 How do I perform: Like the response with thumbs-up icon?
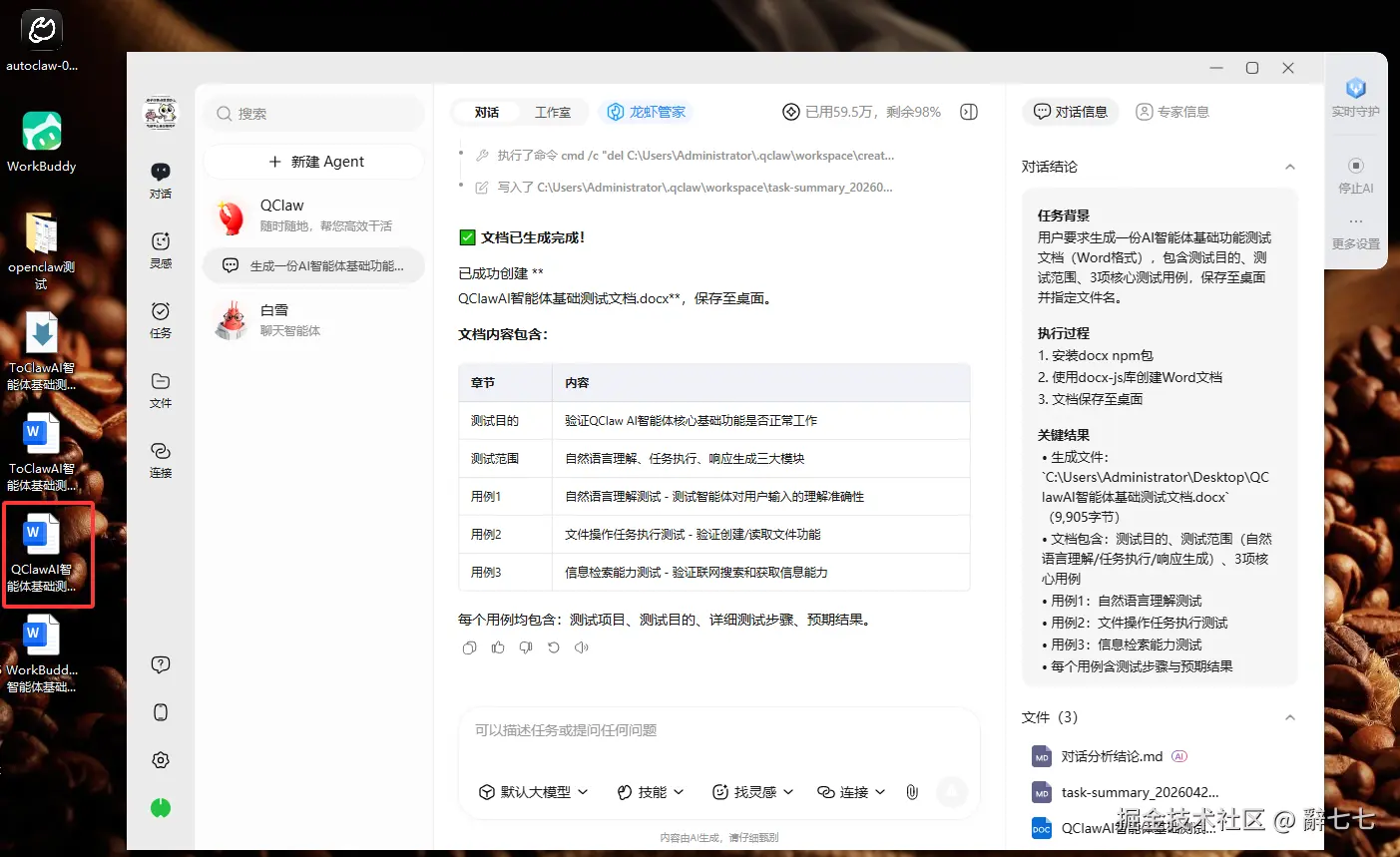[498, 647]
